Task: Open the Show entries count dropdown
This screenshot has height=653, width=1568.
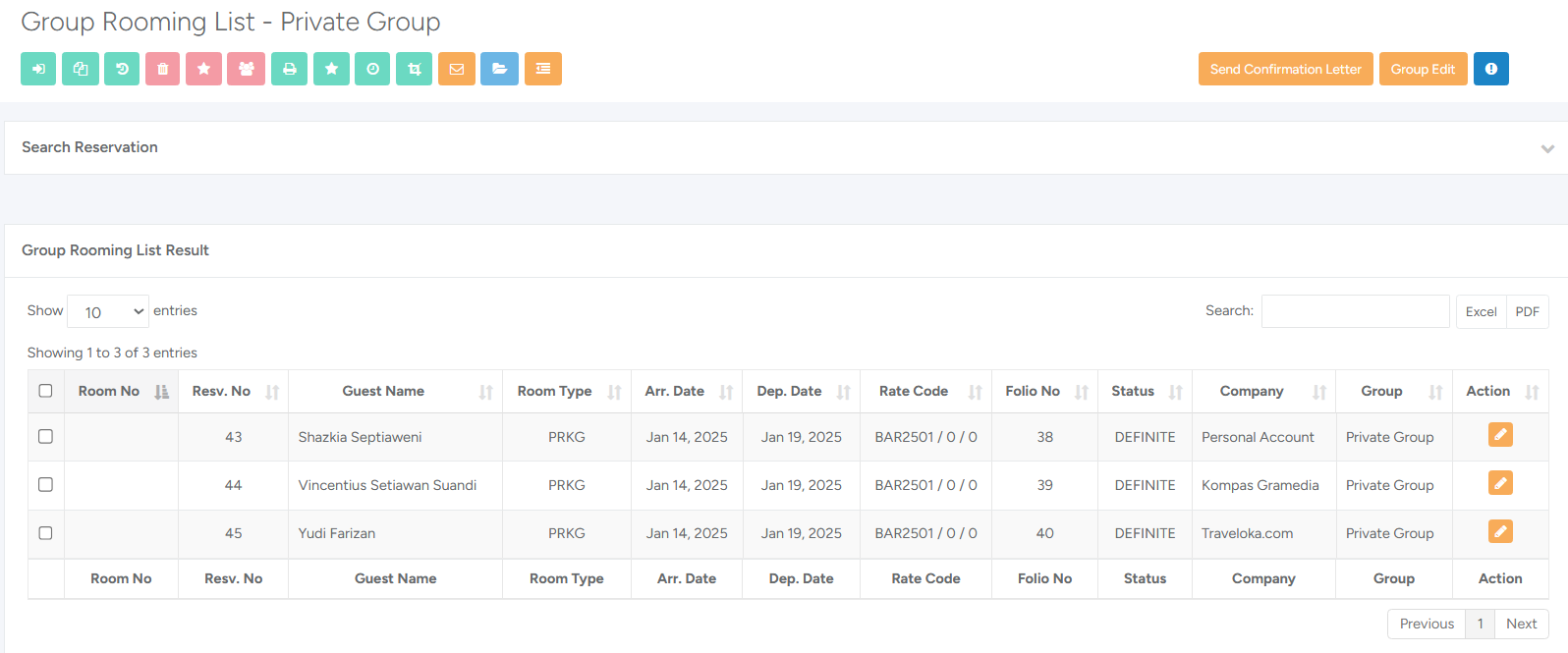Action: click(108, 311)
